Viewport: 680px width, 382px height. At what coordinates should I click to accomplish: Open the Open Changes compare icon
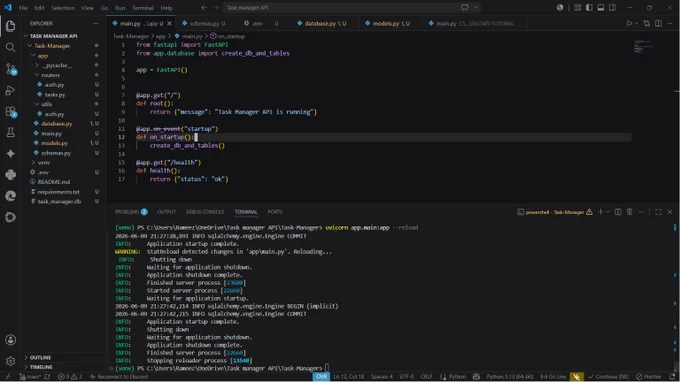647,23
